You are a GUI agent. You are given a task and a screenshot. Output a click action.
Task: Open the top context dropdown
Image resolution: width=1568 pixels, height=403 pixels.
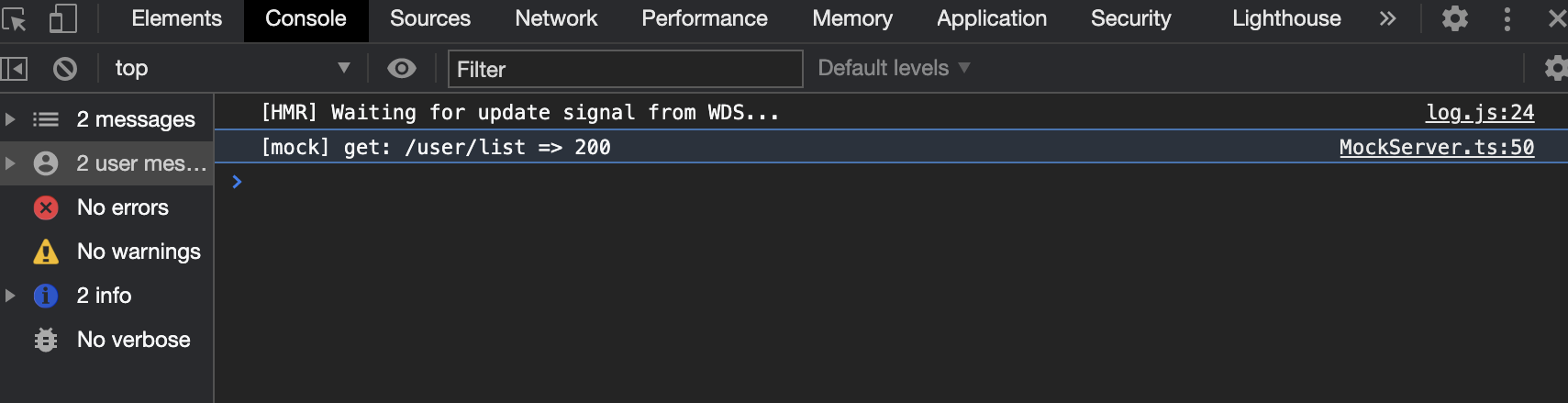tap(229, 68)
